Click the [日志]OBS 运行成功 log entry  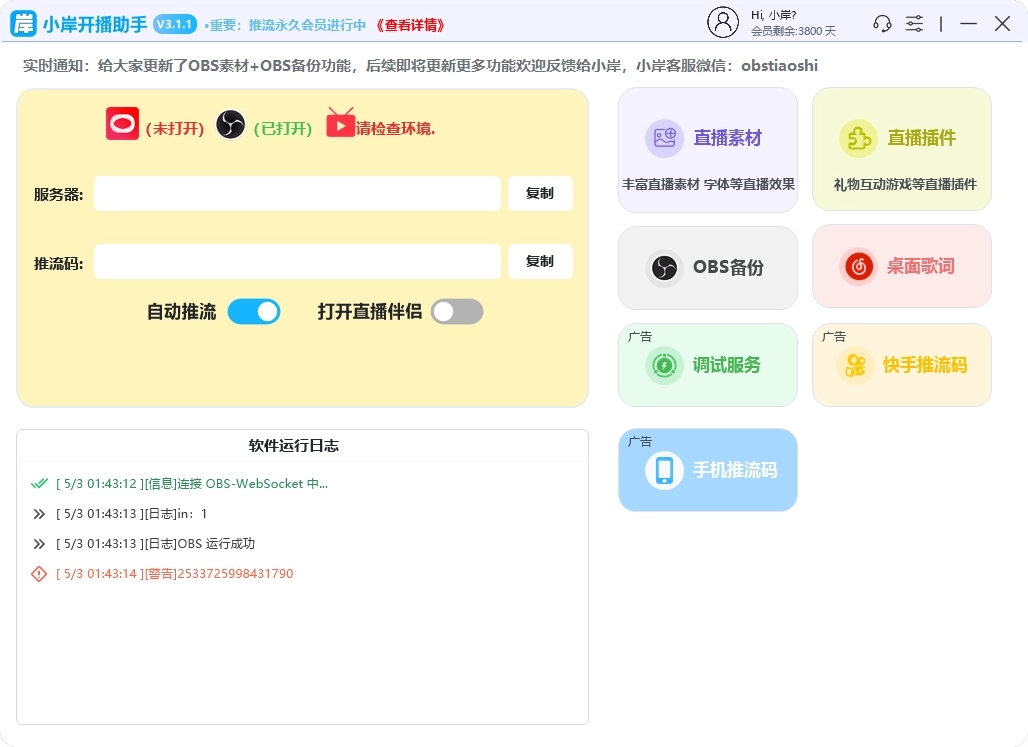[x=155, y=544]
